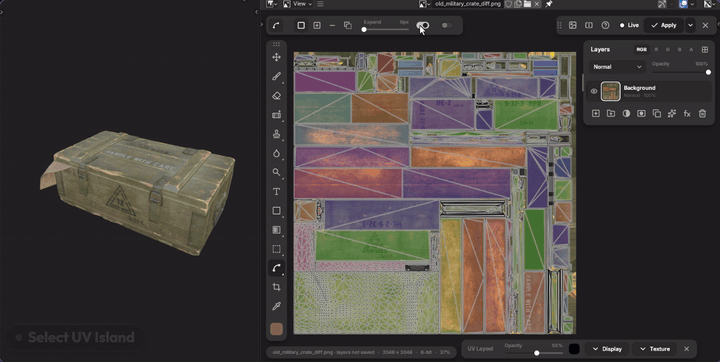Open the layer effects fx icon
The width and height of the screenshot is (720, 362).
(687, 113)
